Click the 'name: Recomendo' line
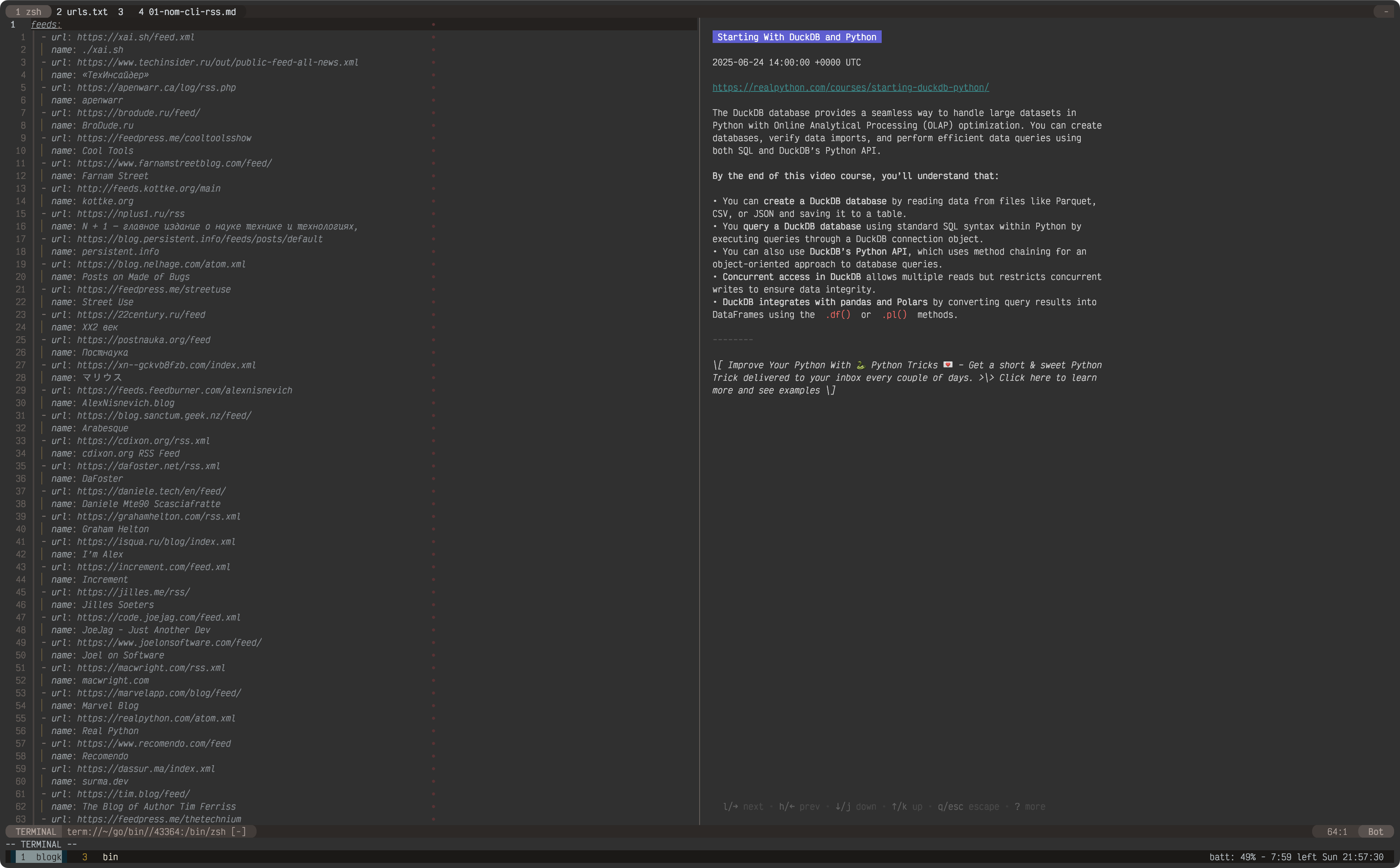Viewport: 1400px width, 868px height. pyautogui.click(x=89, y=756)
